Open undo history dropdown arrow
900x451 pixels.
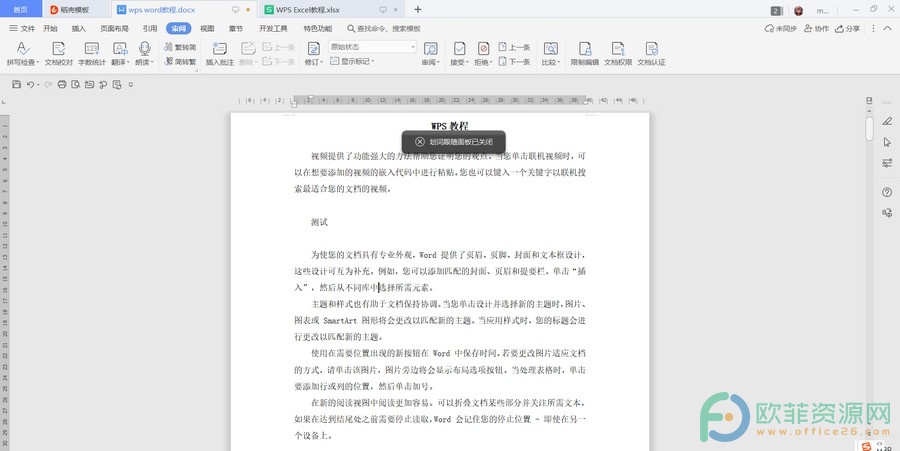38,85
